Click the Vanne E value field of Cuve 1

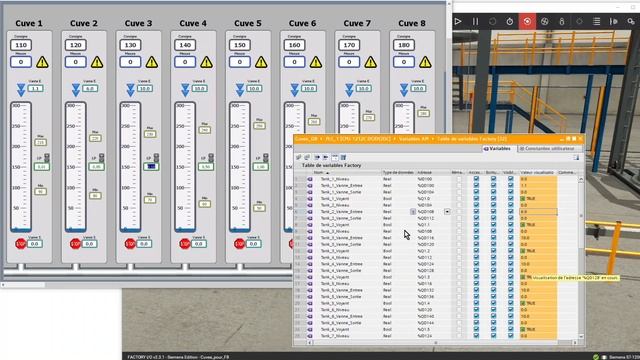click(x=36, y=89)
